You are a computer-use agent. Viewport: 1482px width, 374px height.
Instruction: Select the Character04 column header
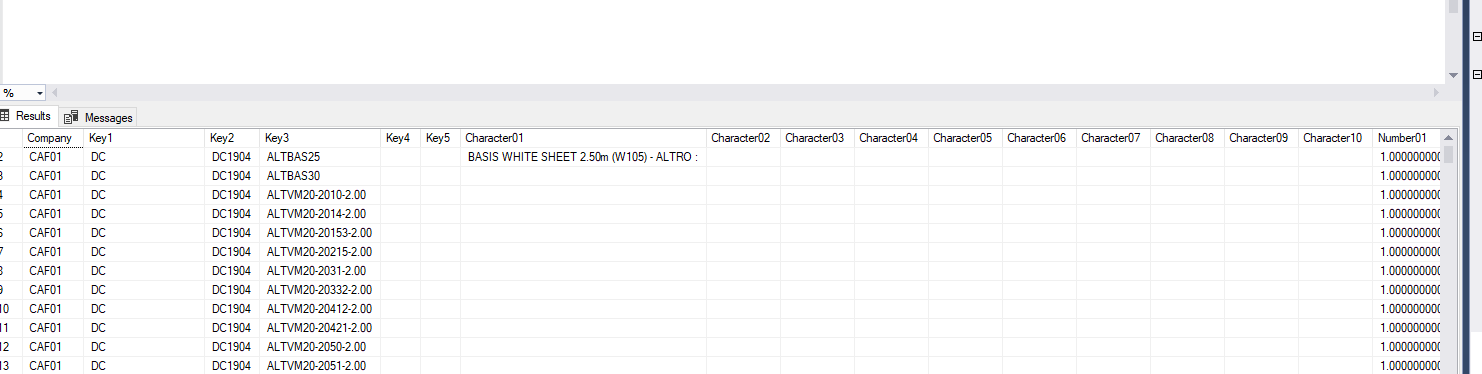coord(891,138)
